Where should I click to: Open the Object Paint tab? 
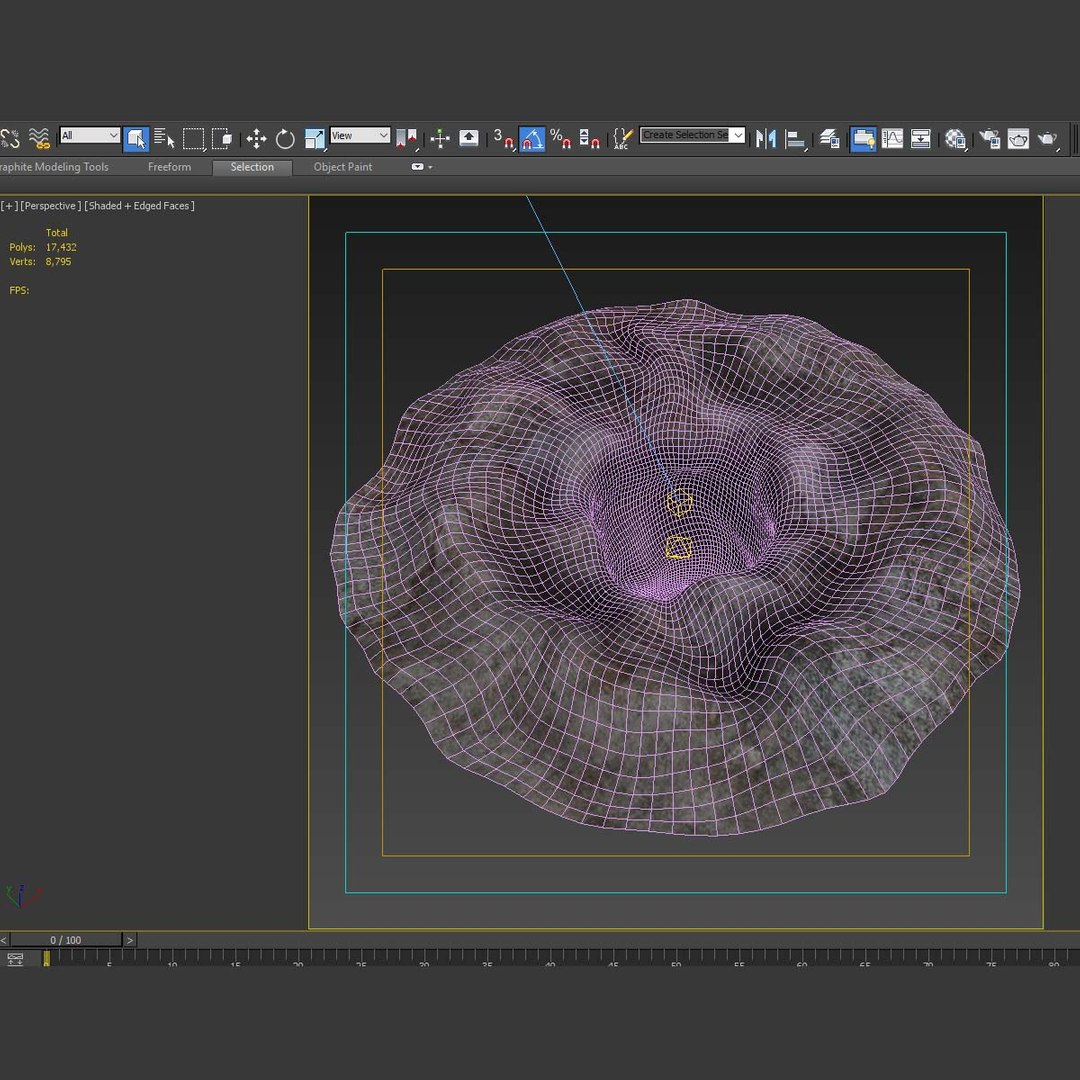(x=343, y=167)
